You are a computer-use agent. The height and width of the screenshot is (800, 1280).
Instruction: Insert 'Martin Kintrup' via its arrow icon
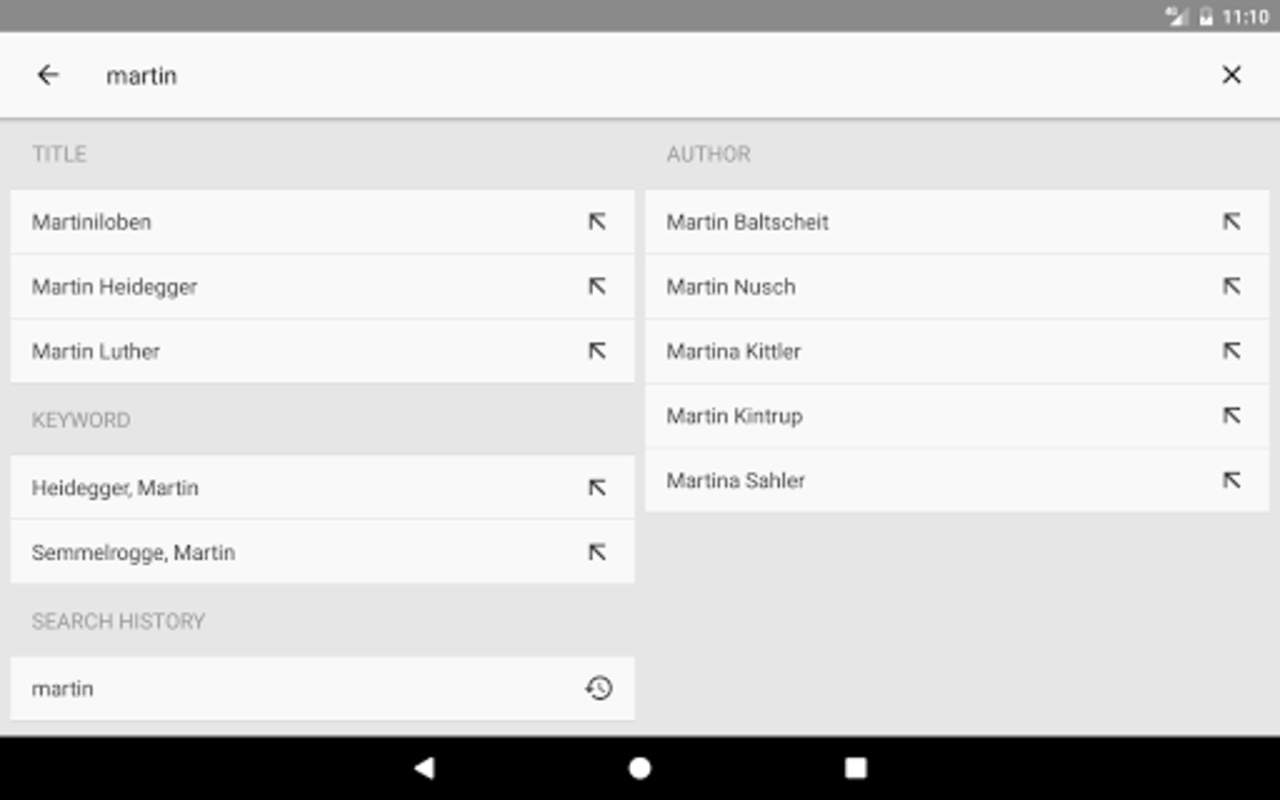1232,415
